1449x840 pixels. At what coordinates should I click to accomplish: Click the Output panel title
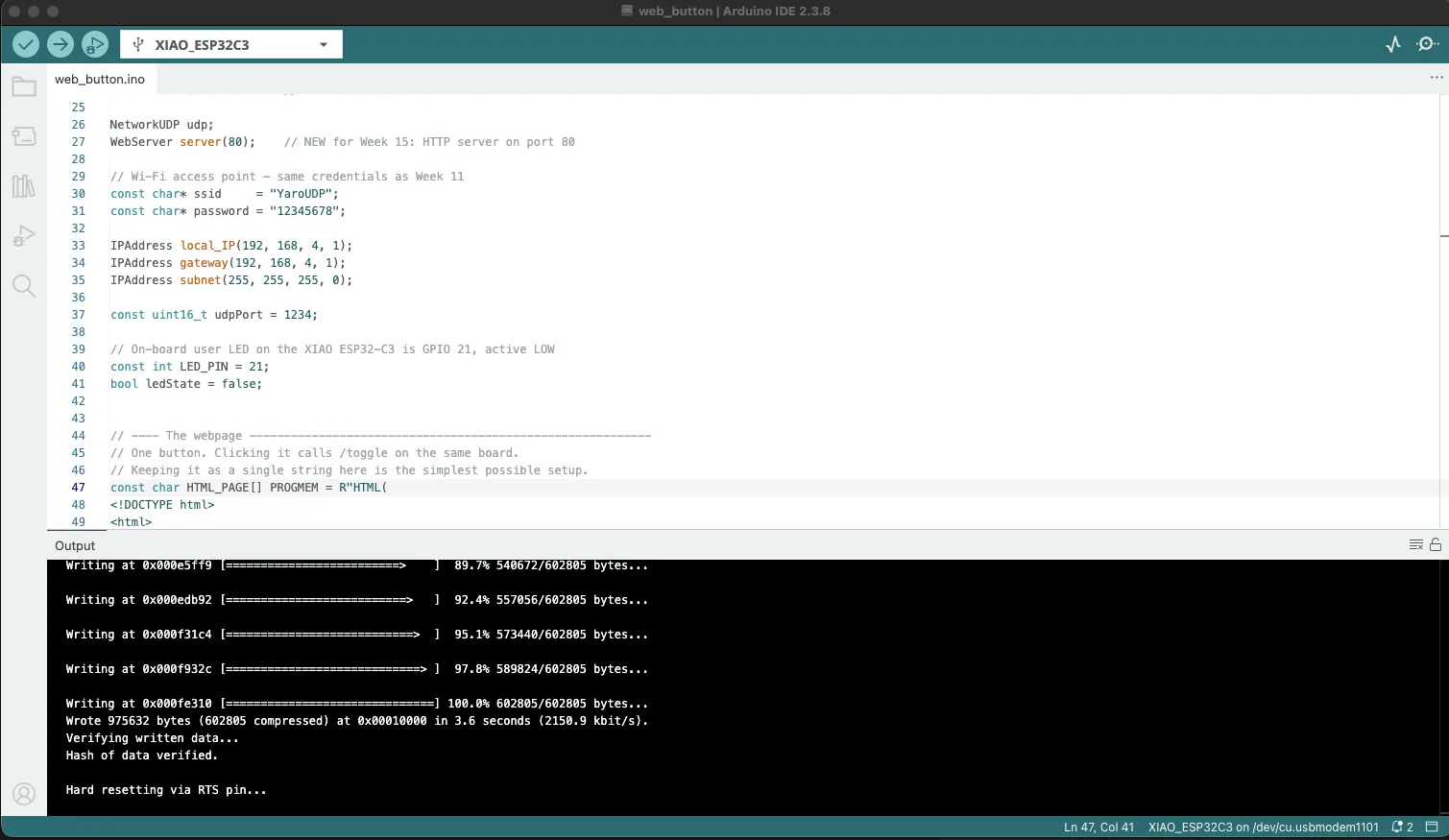click(75, 545)
